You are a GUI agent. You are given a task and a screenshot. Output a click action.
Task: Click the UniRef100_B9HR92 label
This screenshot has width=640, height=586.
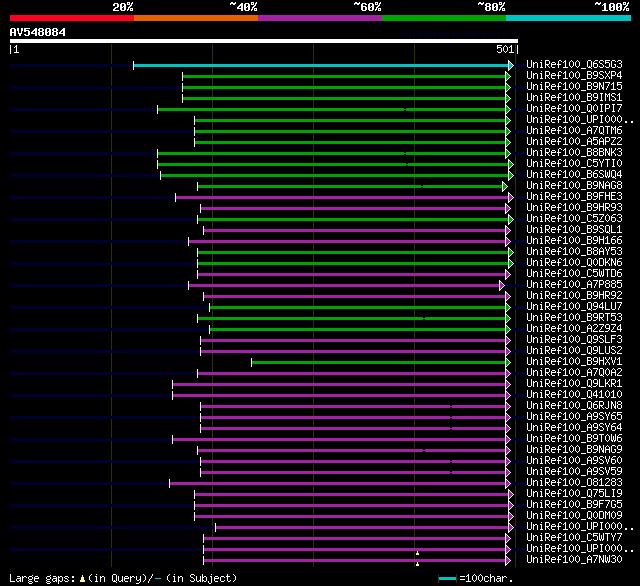tap(574, 296)
